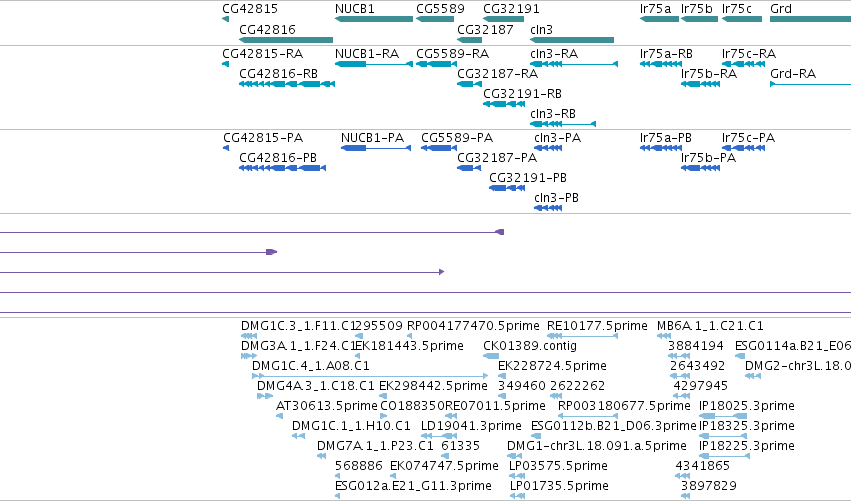Click the DMG7A.1_1.P23.C1 label
This screenshot has width=851, height=501.
pyautogui.click(x=375, y=446)
